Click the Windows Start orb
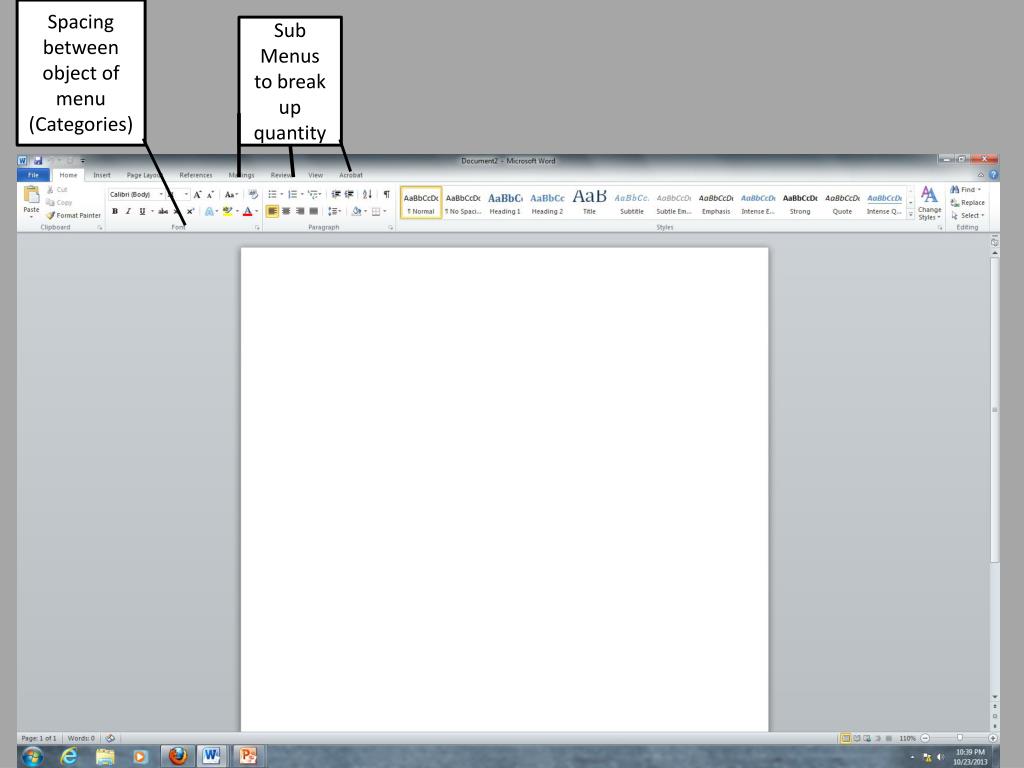This screenshot has width=1024, height=768. 32,756
